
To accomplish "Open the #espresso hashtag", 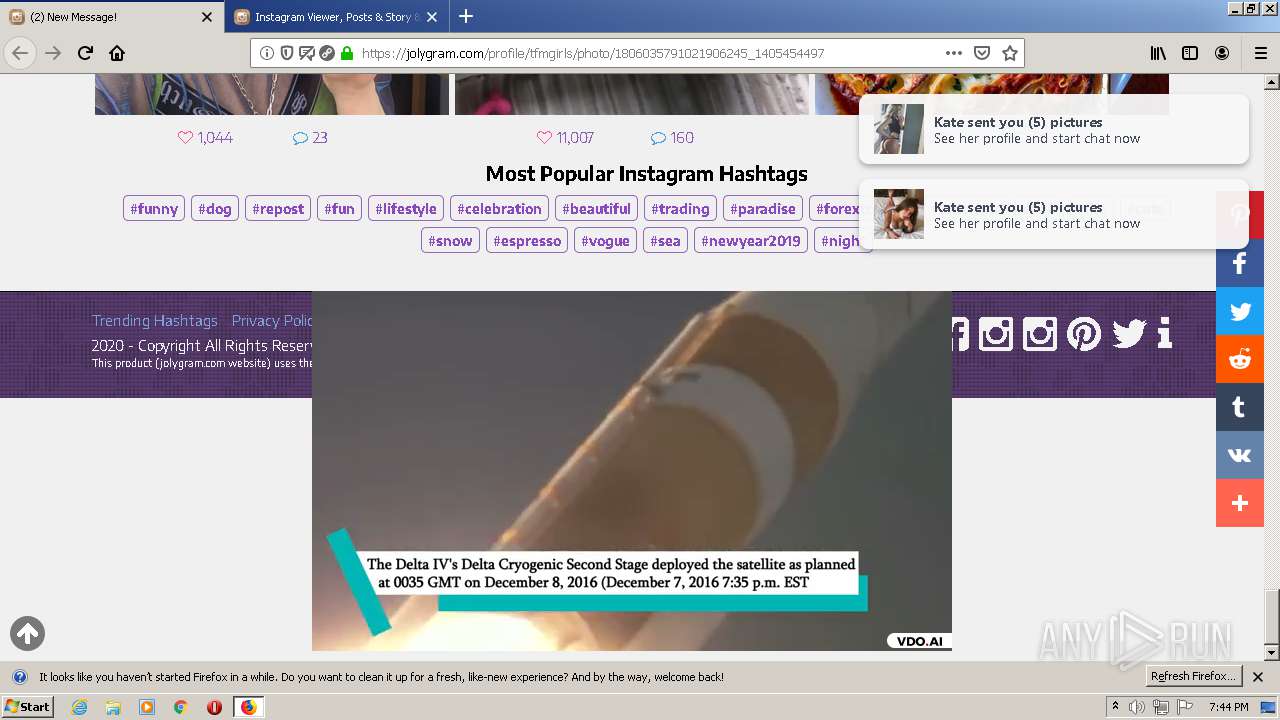I will tap(527, 240).
